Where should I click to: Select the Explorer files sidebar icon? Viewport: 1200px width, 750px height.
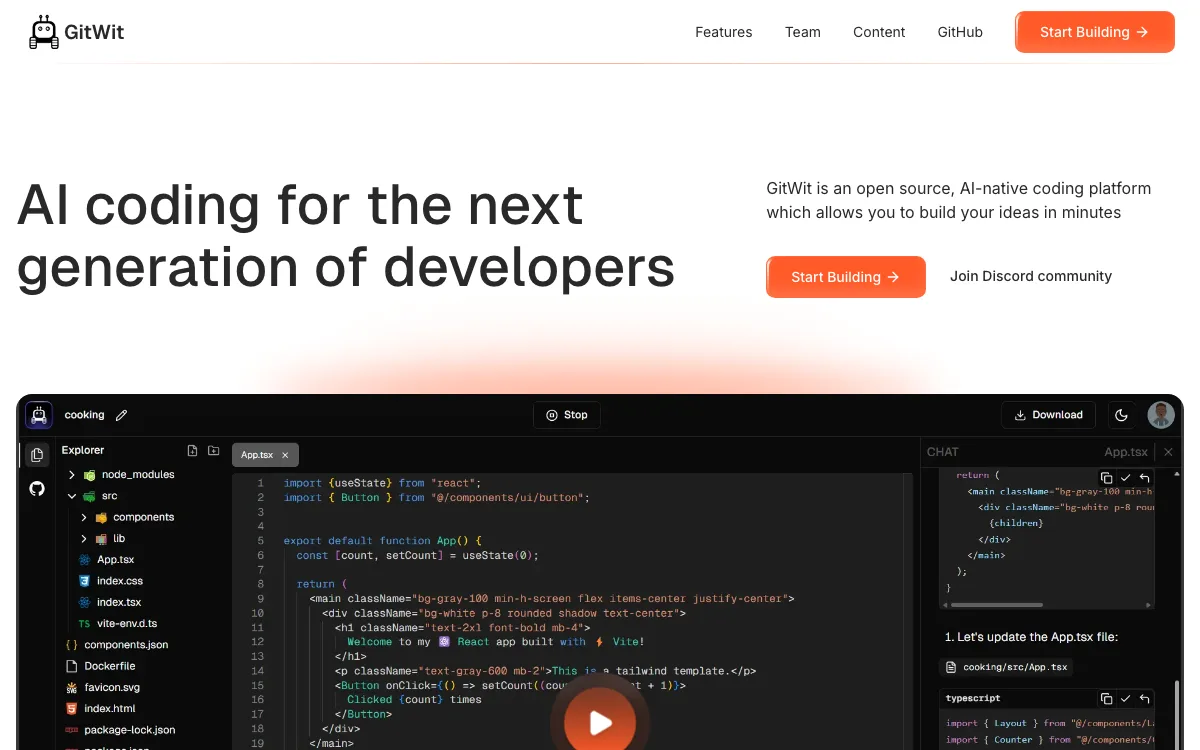(x=37, y=455)
